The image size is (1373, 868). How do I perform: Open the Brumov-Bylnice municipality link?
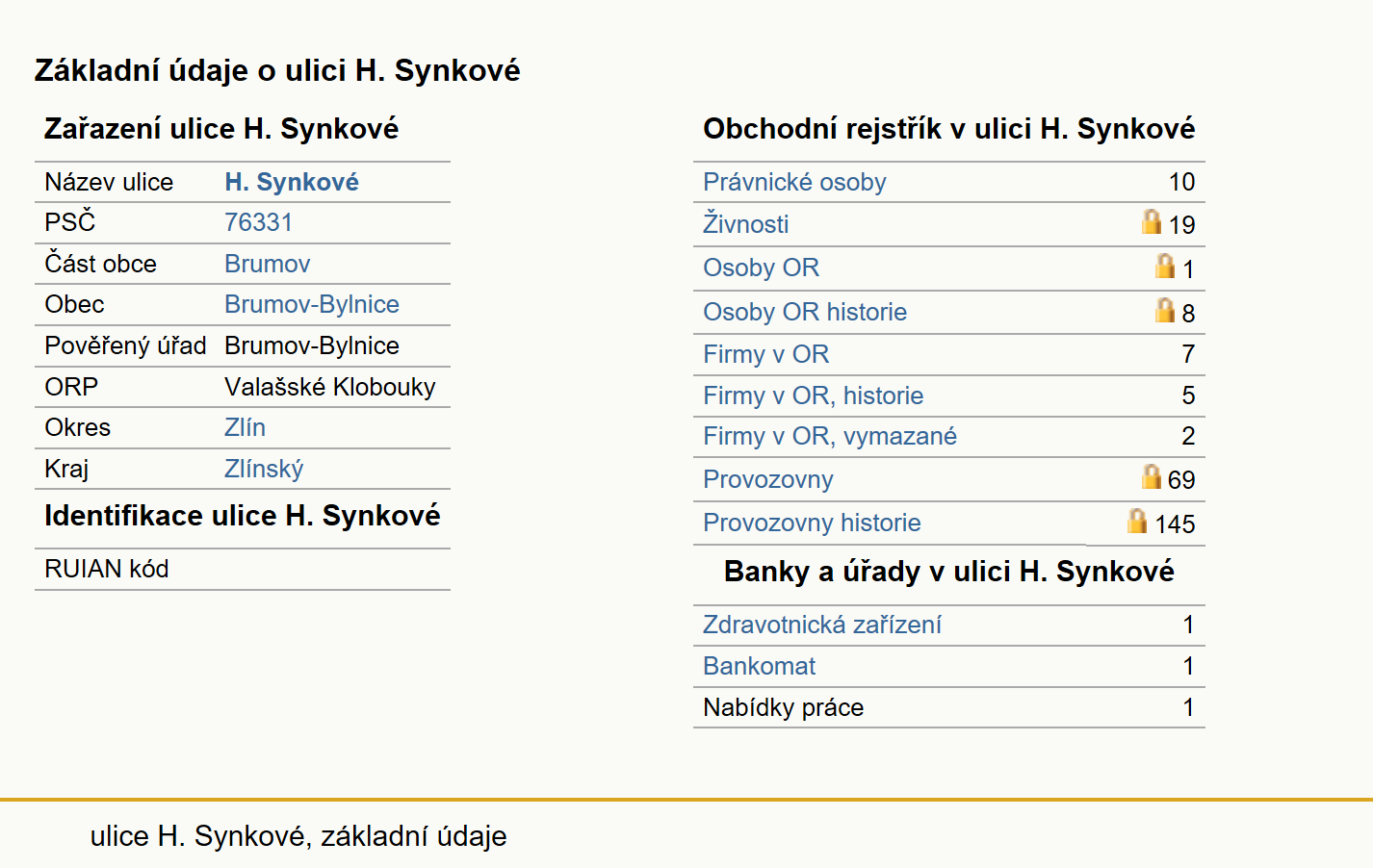pos(312,304)
